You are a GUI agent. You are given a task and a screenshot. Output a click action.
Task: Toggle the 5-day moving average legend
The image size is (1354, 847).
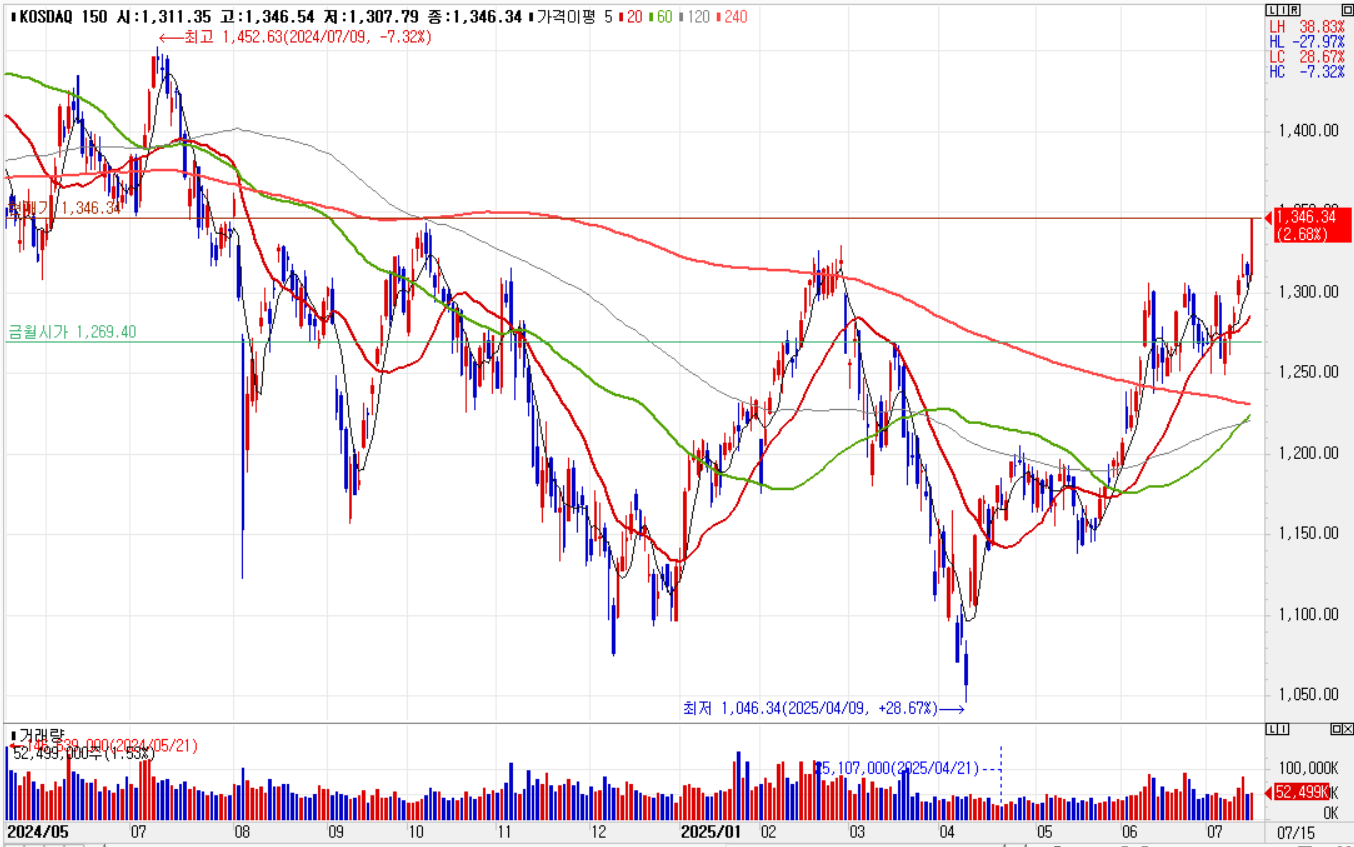point(607,17)
